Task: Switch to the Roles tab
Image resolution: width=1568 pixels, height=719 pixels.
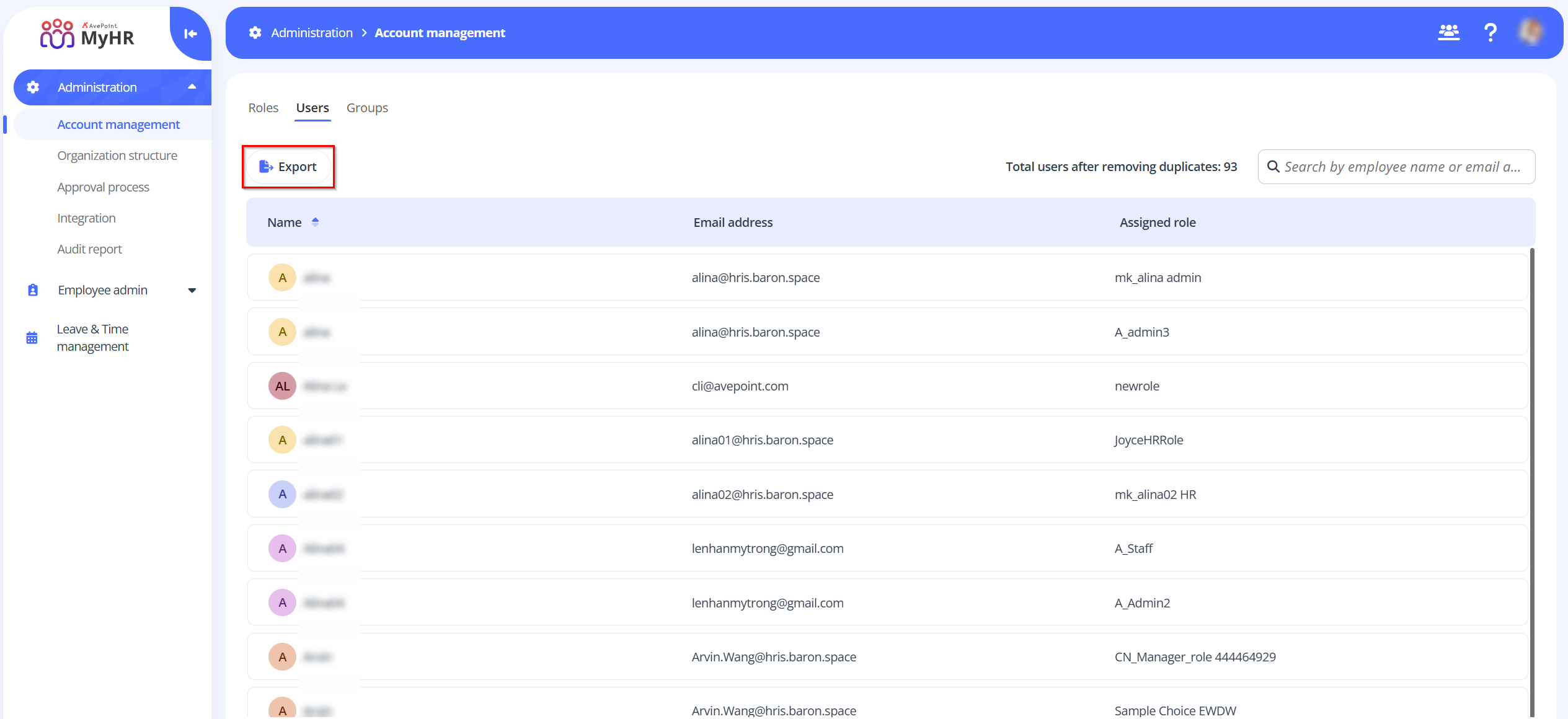Action: (x=264, y=108)
